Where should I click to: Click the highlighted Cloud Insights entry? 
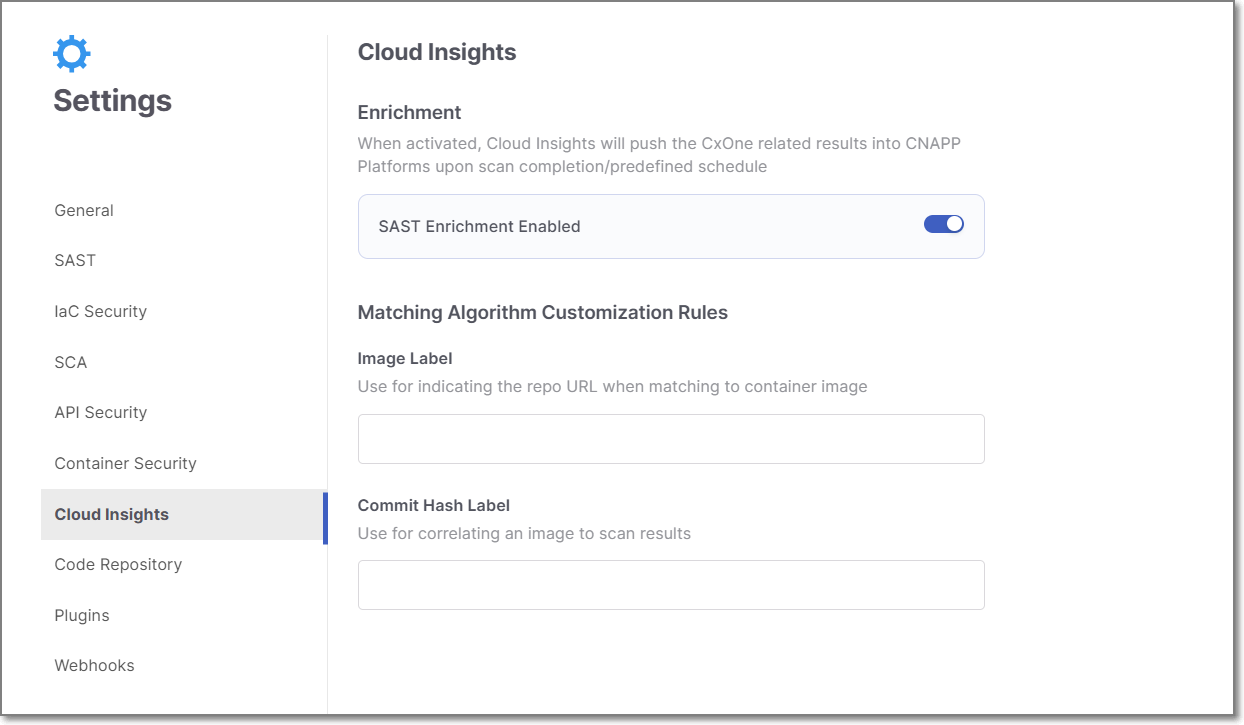[111, 514]
